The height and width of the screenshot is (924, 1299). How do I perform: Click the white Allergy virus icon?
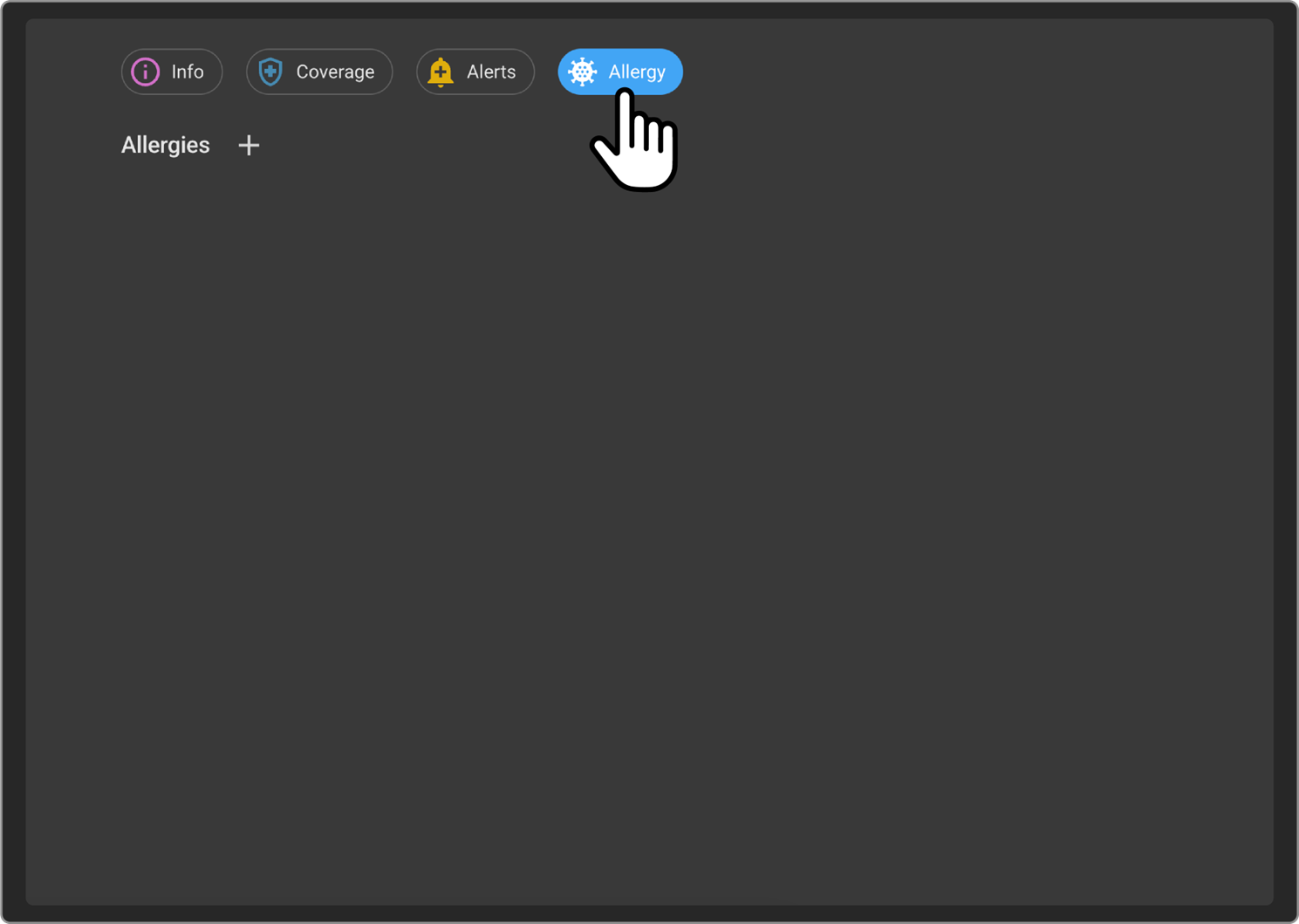click(x=582, y=72)
